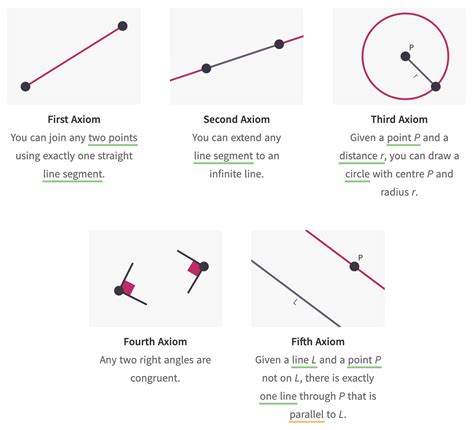
Task: Click 'line L' link in Fifth Axiom
Action: pyautogui.click(x=304, y=360)
